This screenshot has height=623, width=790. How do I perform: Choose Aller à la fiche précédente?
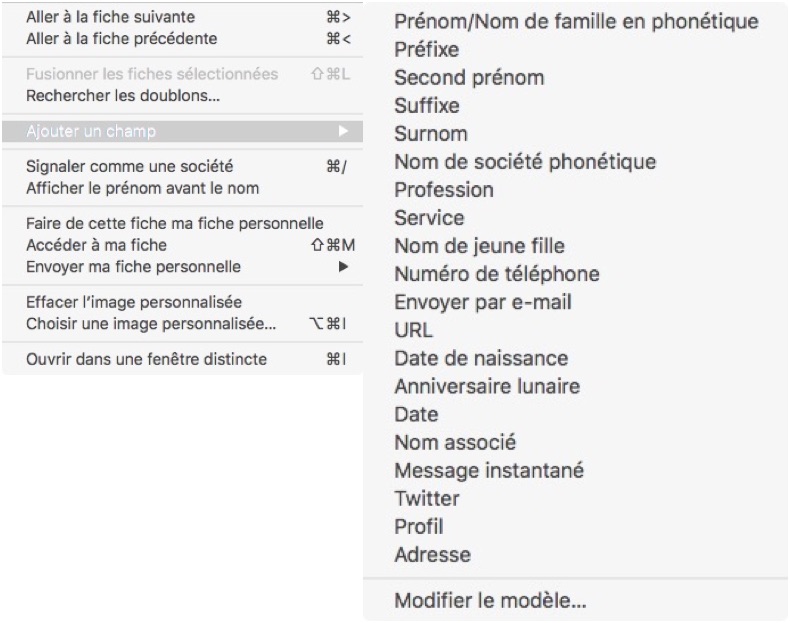coord(120,38)
